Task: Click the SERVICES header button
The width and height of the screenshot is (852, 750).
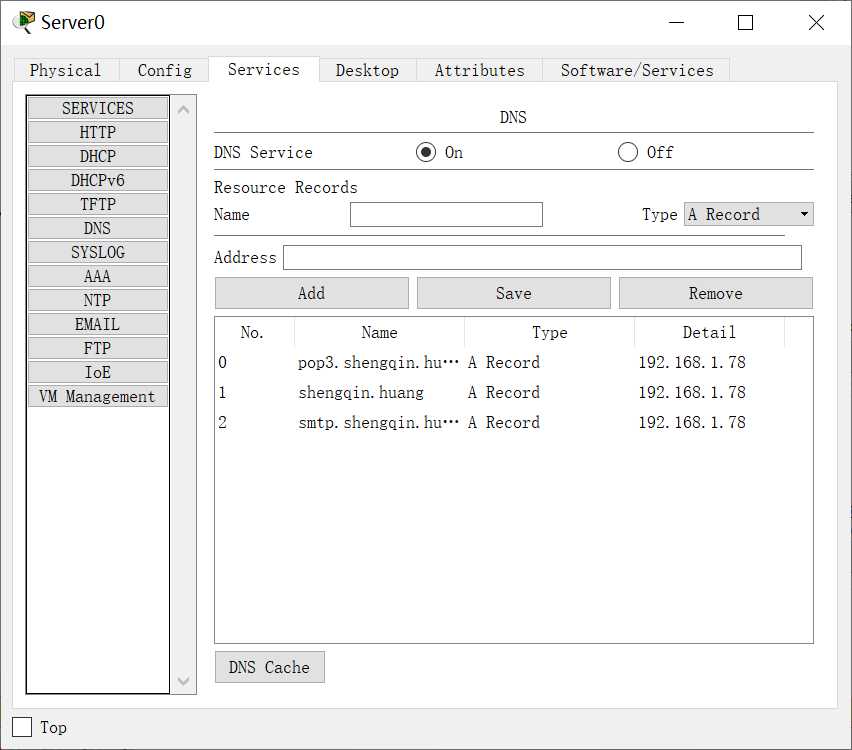Action: tap(98, 108)
